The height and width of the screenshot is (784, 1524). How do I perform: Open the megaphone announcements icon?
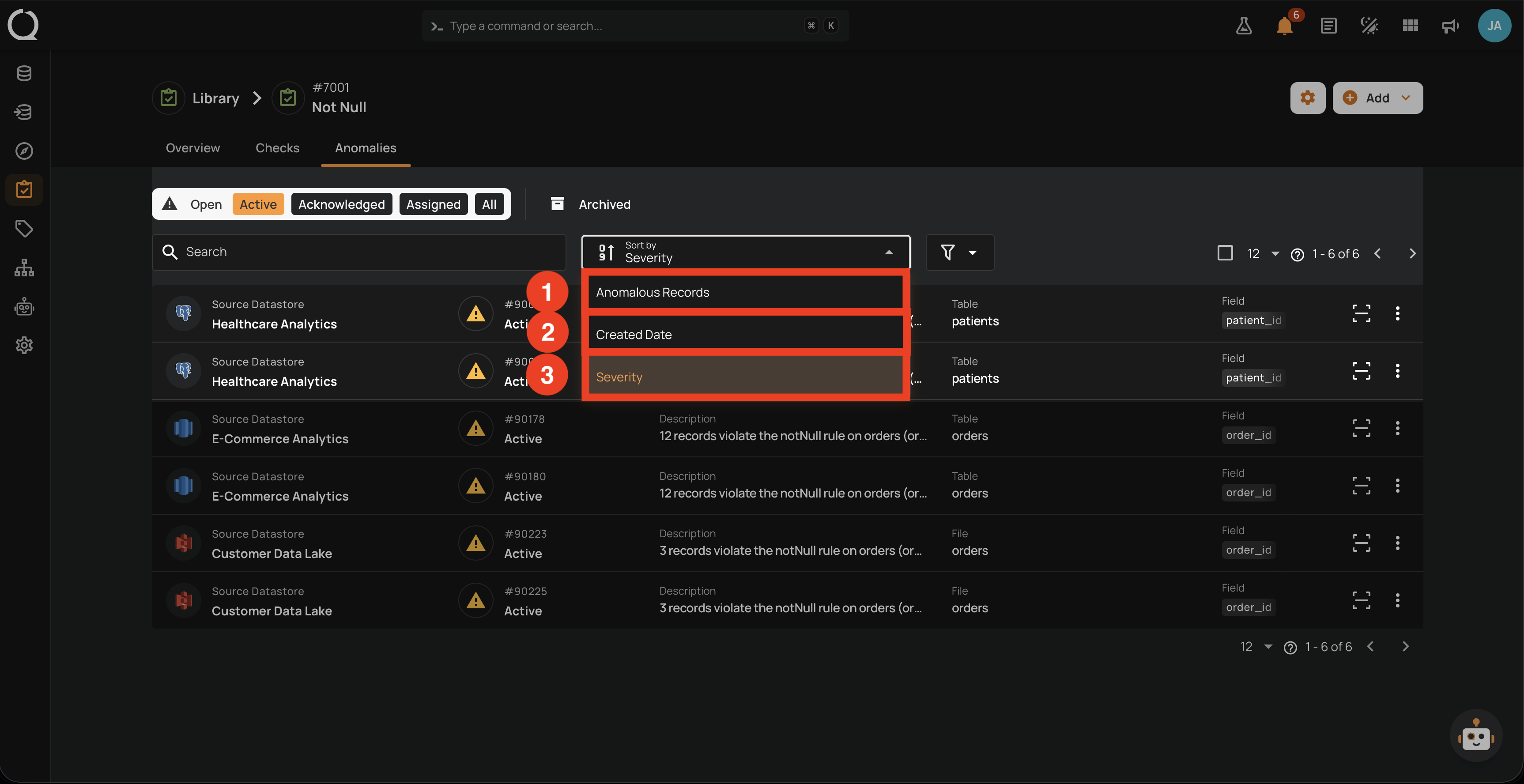coord(1450,26)
